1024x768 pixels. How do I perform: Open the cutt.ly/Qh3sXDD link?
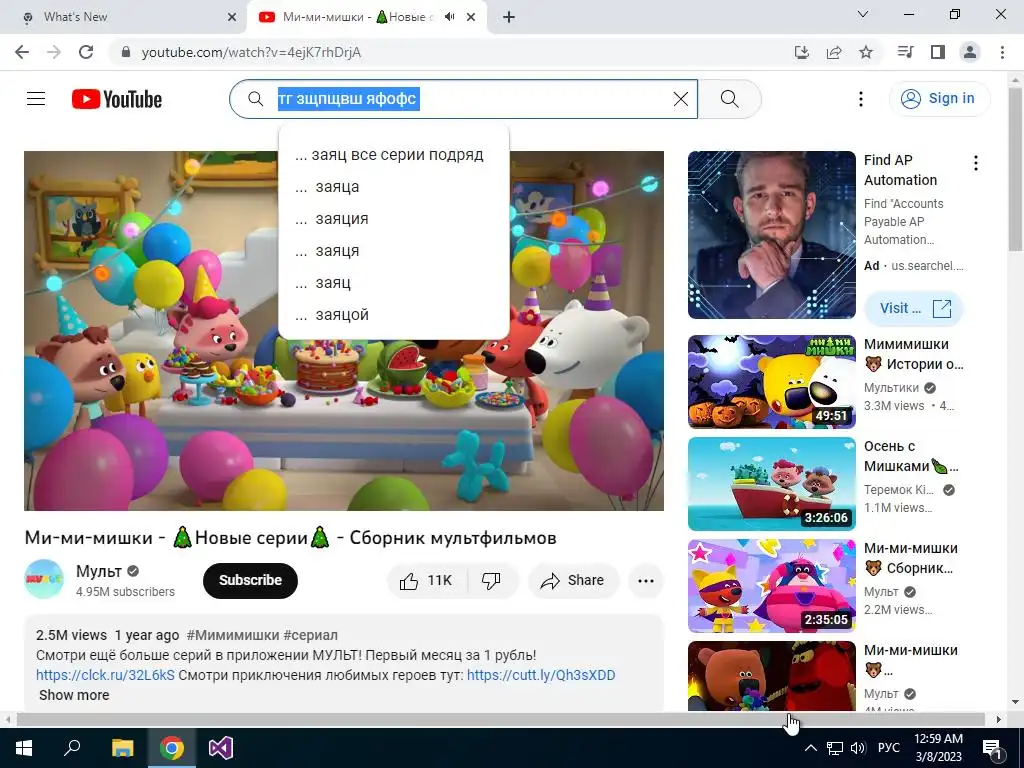(x=541, y=675)
